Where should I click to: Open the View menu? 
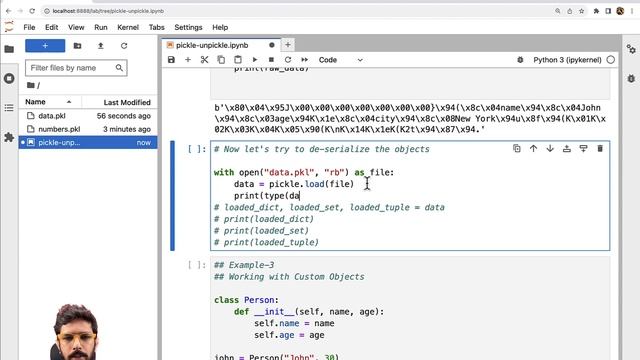pos(76,27)
